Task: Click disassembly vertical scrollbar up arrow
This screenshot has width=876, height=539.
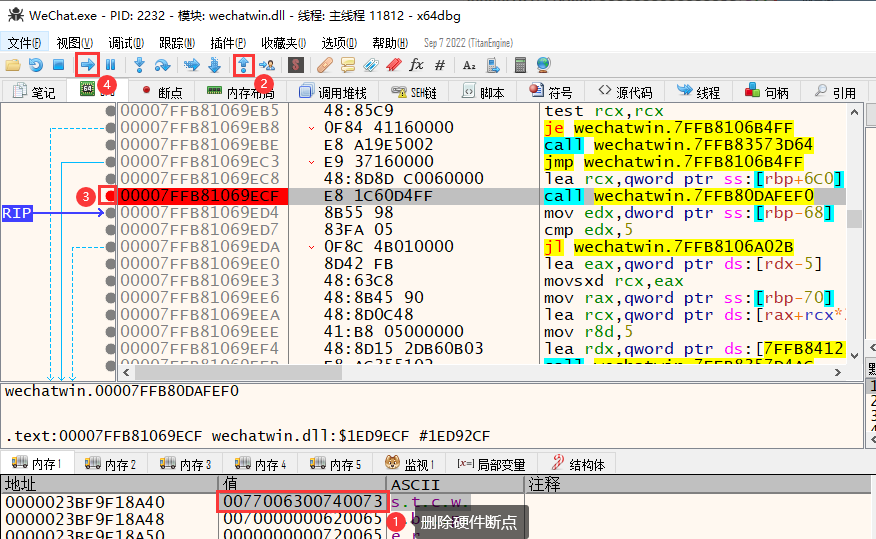Action: tap(854, 112)
